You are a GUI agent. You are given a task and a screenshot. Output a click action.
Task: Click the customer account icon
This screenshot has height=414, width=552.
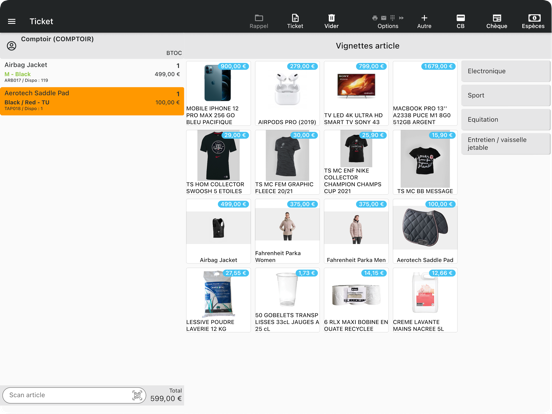point(12,46)
